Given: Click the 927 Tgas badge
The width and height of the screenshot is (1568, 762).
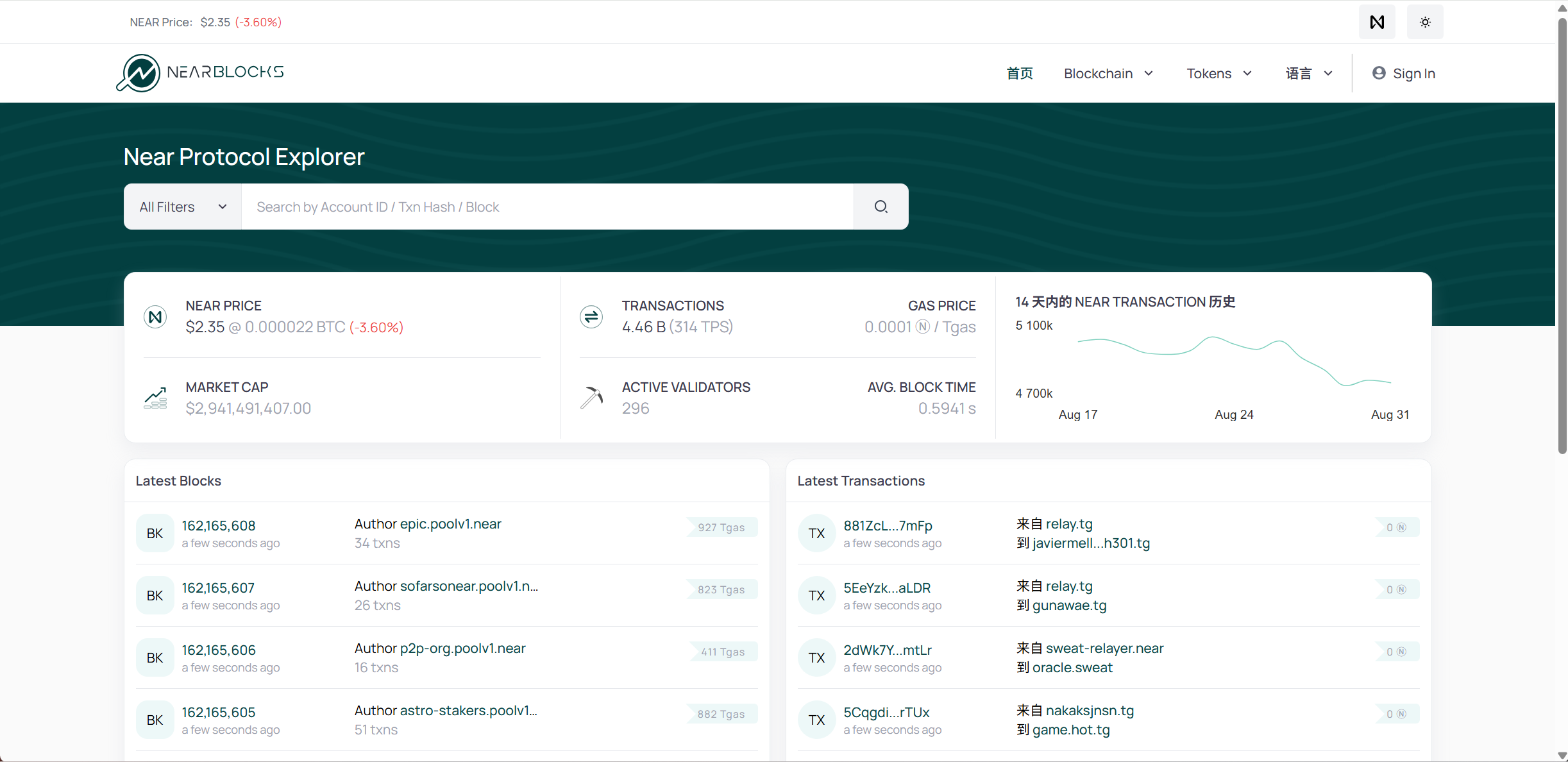Looking at the screenshot, I should pyautogui.click(x=721, y=527).
